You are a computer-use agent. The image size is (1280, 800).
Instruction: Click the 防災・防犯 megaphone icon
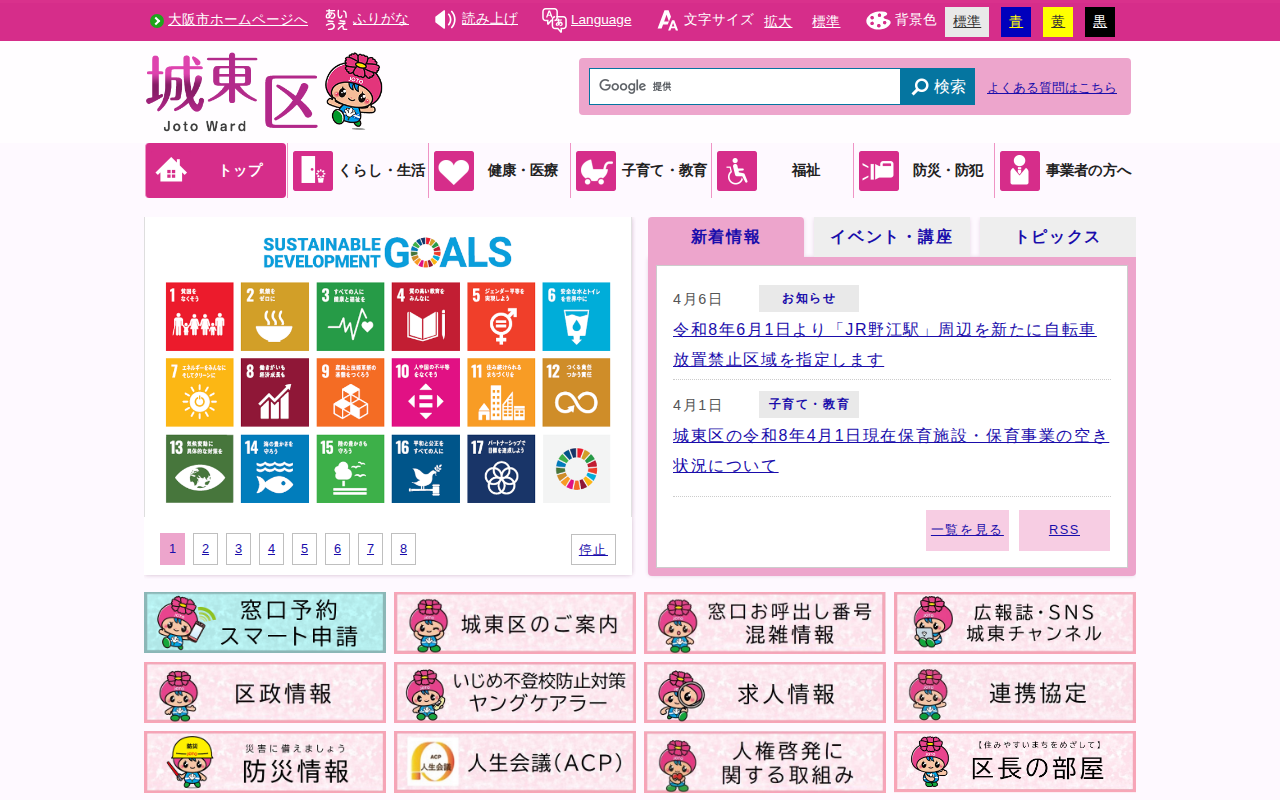tap(879, 171)
